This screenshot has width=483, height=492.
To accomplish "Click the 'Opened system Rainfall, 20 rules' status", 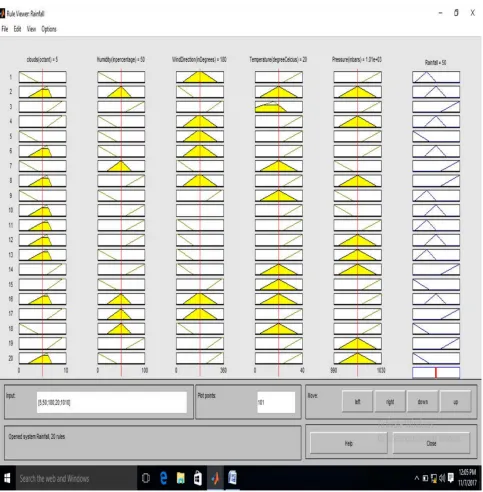I will tap(37, 437).
